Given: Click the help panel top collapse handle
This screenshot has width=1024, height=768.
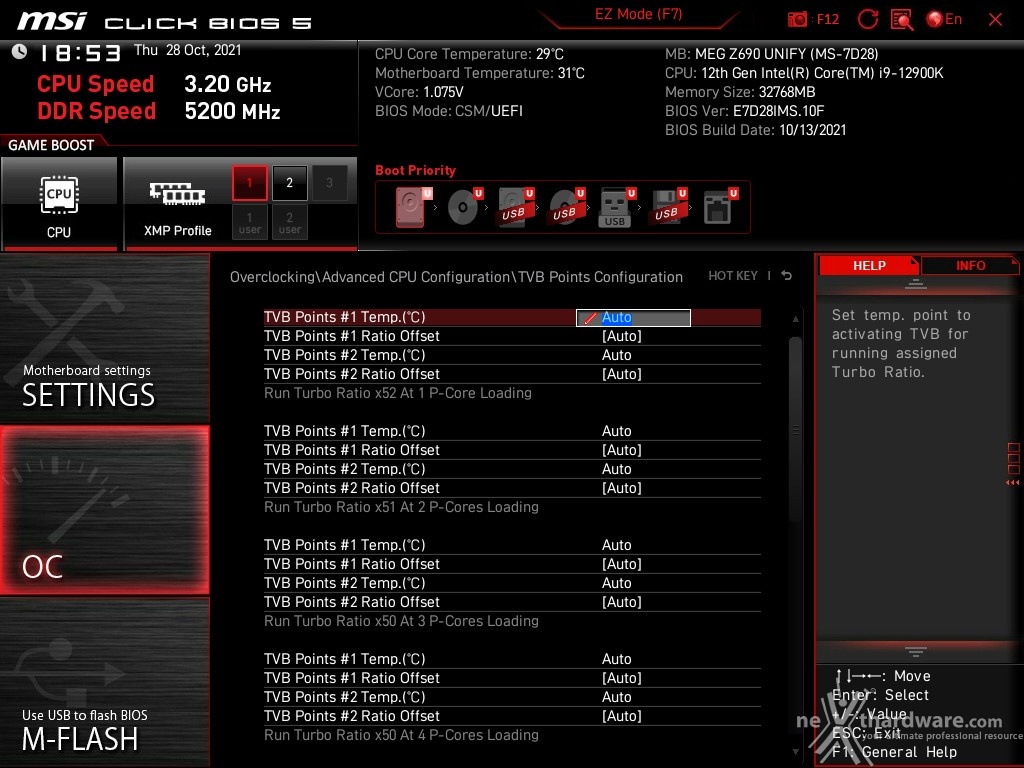Looking at the screenshot, I should [x=916, y=283].
